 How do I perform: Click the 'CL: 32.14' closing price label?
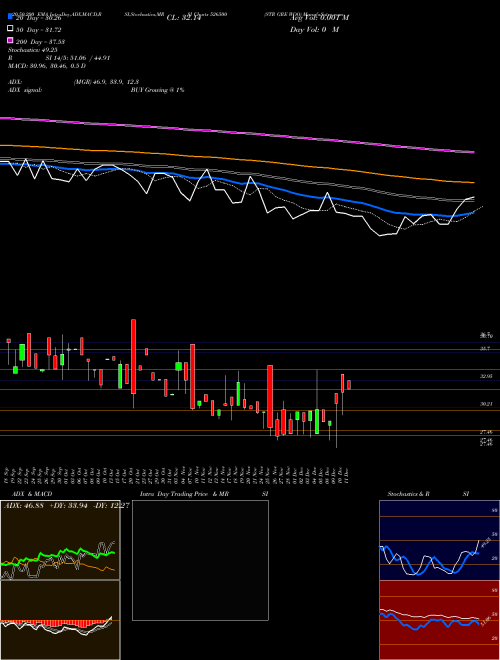click(x=184, y=18)
